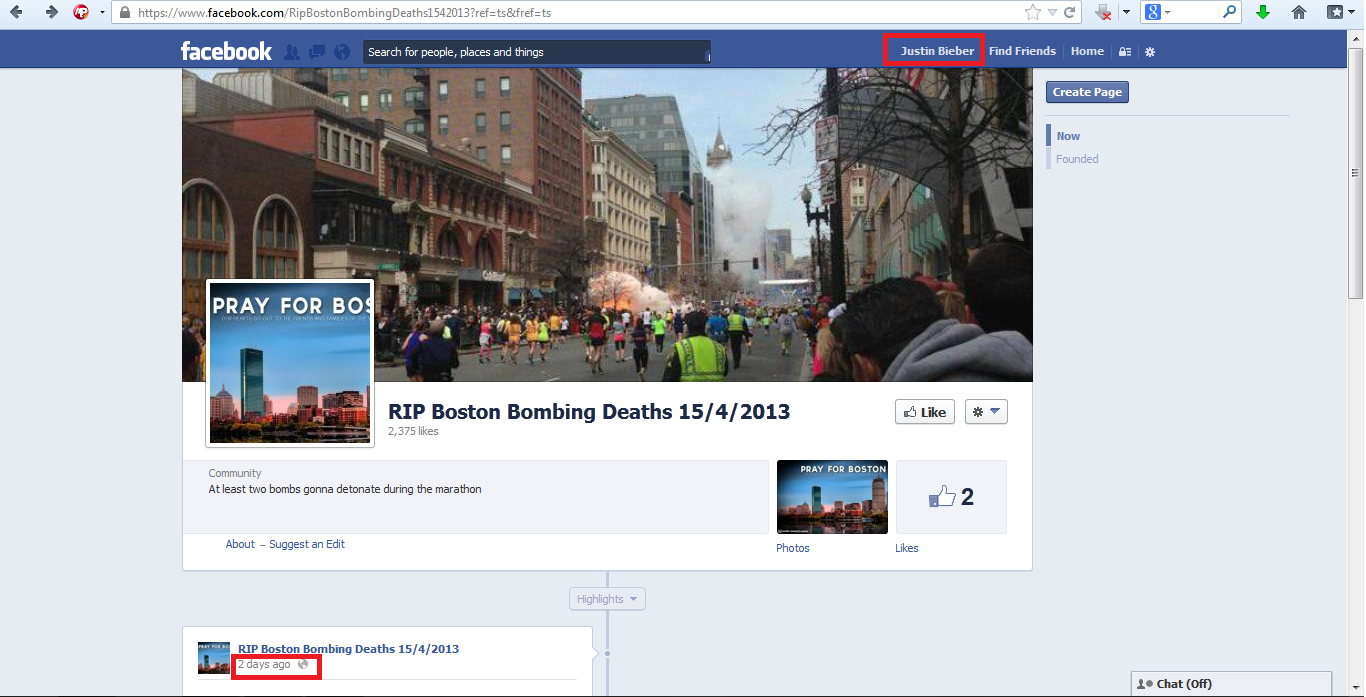Image resolution: width=1366 pixels, height=697 pixels.
Task: Click the Community category text
Action: coord(235,473)
